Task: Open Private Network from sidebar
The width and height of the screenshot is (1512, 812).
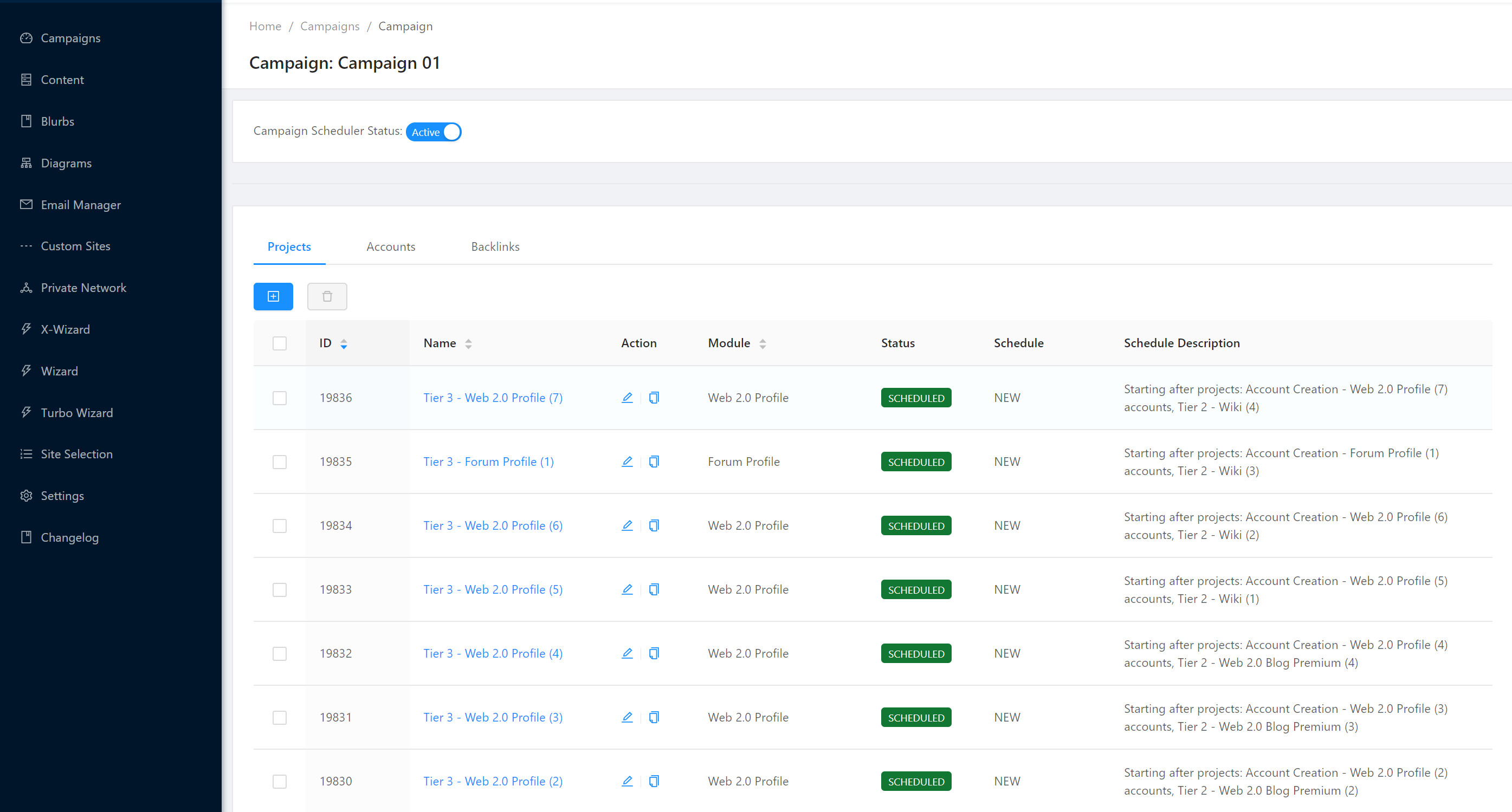Action: click(83, 288)
